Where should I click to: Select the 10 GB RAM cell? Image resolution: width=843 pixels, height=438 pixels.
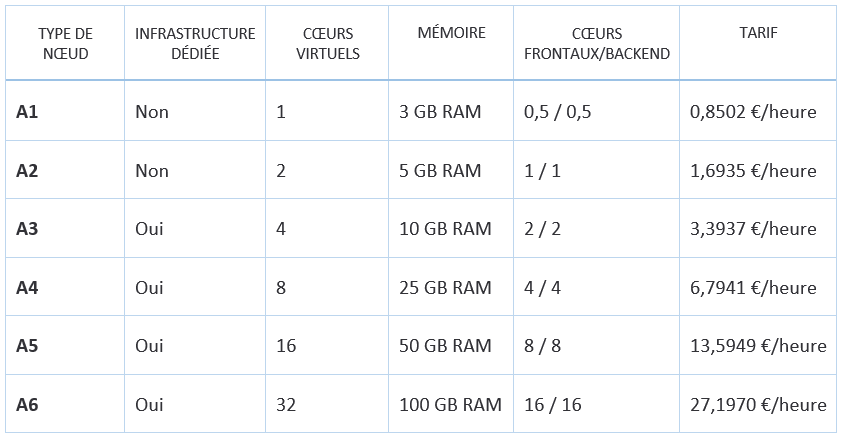click(451, 228)
